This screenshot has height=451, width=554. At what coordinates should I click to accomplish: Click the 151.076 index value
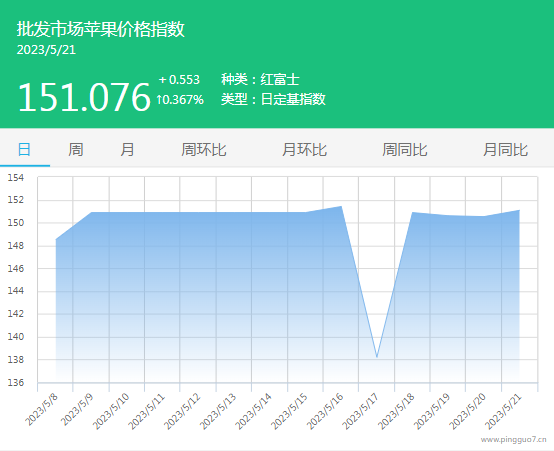pyautogui.click(x=84, y=97)
